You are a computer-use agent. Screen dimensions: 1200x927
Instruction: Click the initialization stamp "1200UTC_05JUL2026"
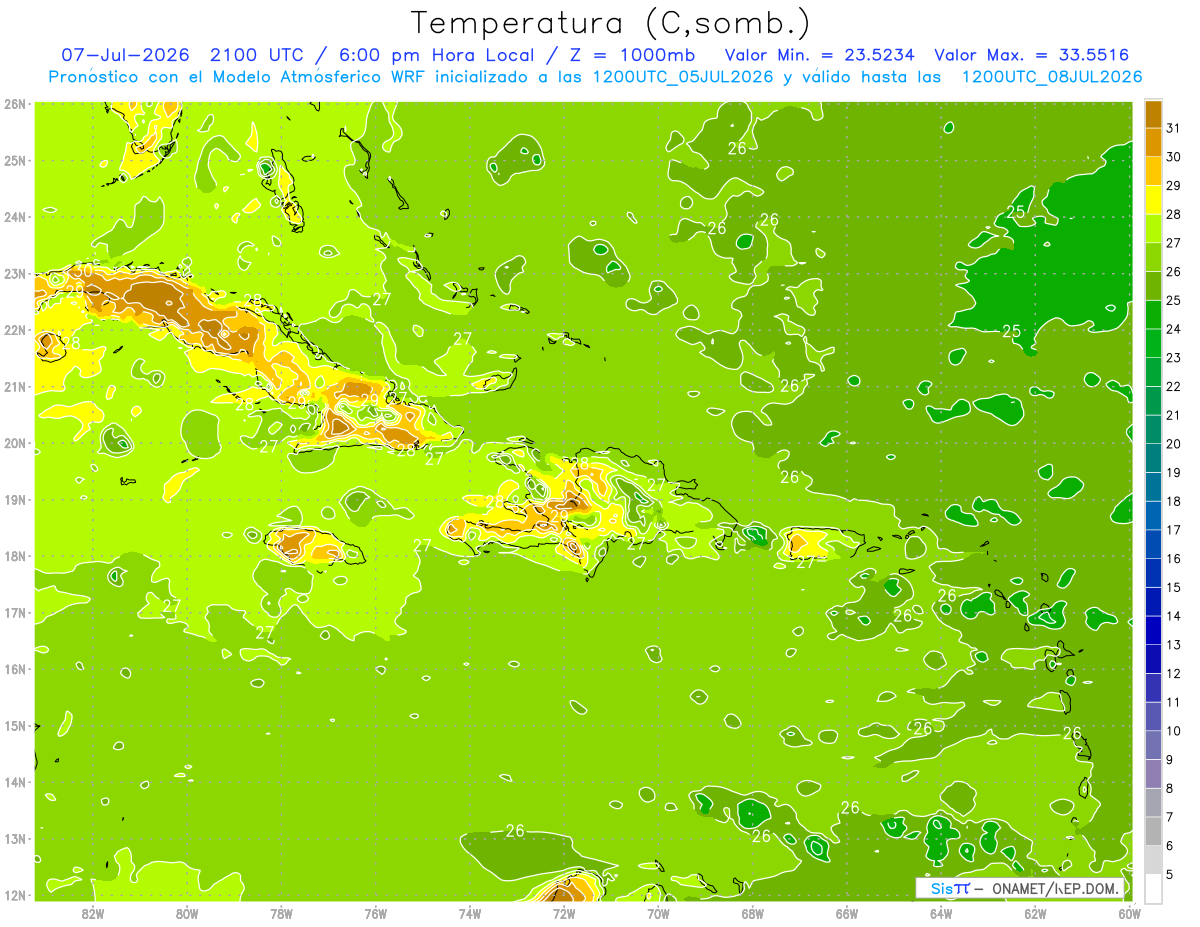pos(683,77)
